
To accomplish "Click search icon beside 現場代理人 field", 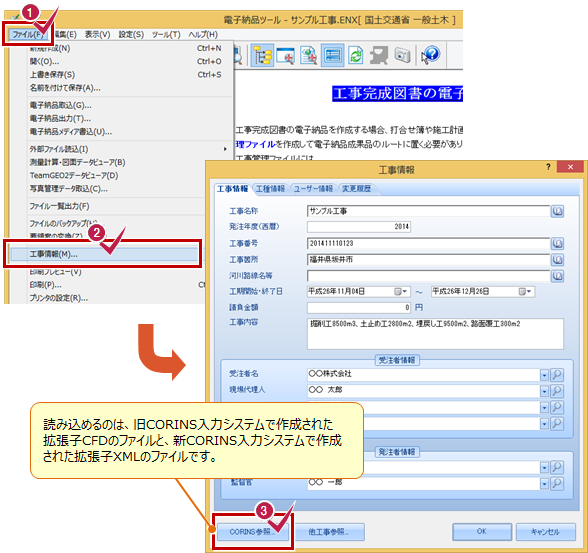I will coord(557,391).
